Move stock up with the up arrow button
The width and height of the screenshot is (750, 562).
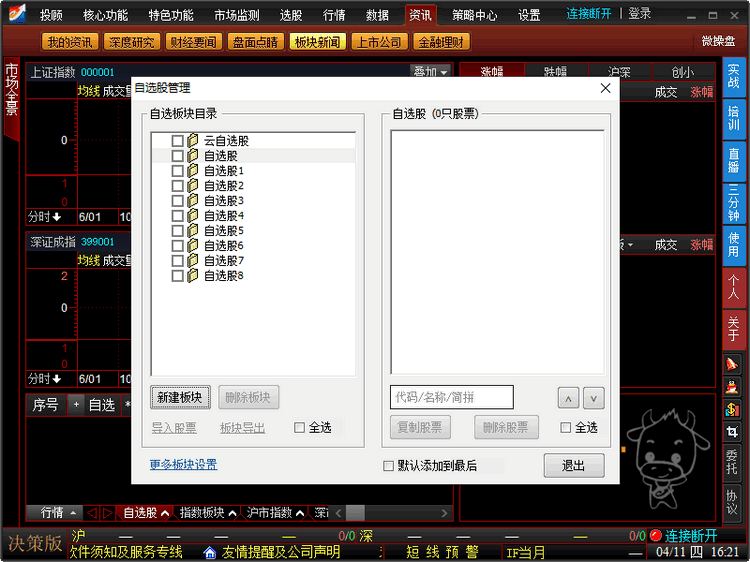(568, 398)
